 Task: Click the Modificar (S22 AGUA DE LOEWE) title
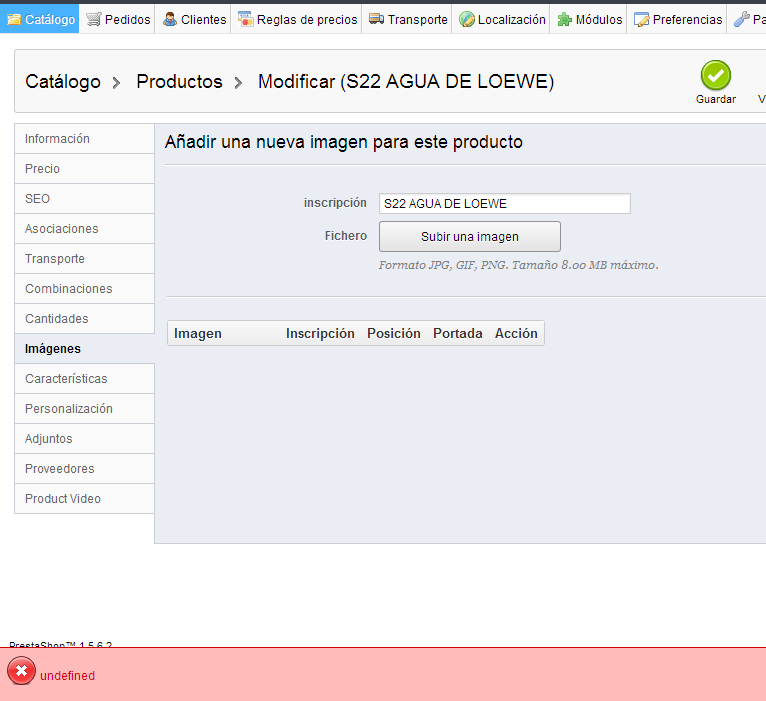[x=406, y=82]
